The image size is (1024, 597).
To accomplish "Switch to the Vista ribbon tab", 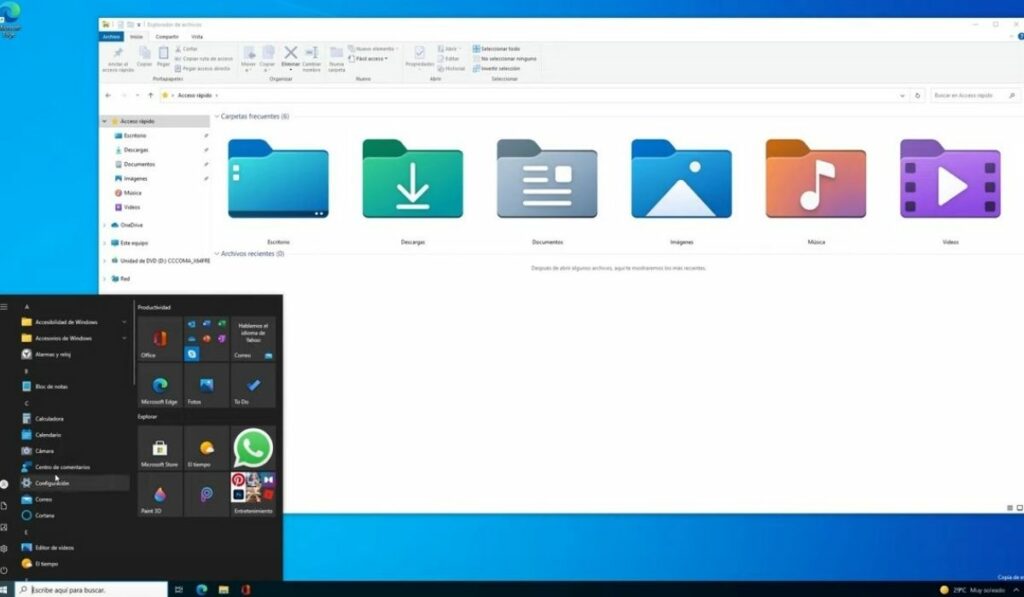I will (x=197, y=36).
